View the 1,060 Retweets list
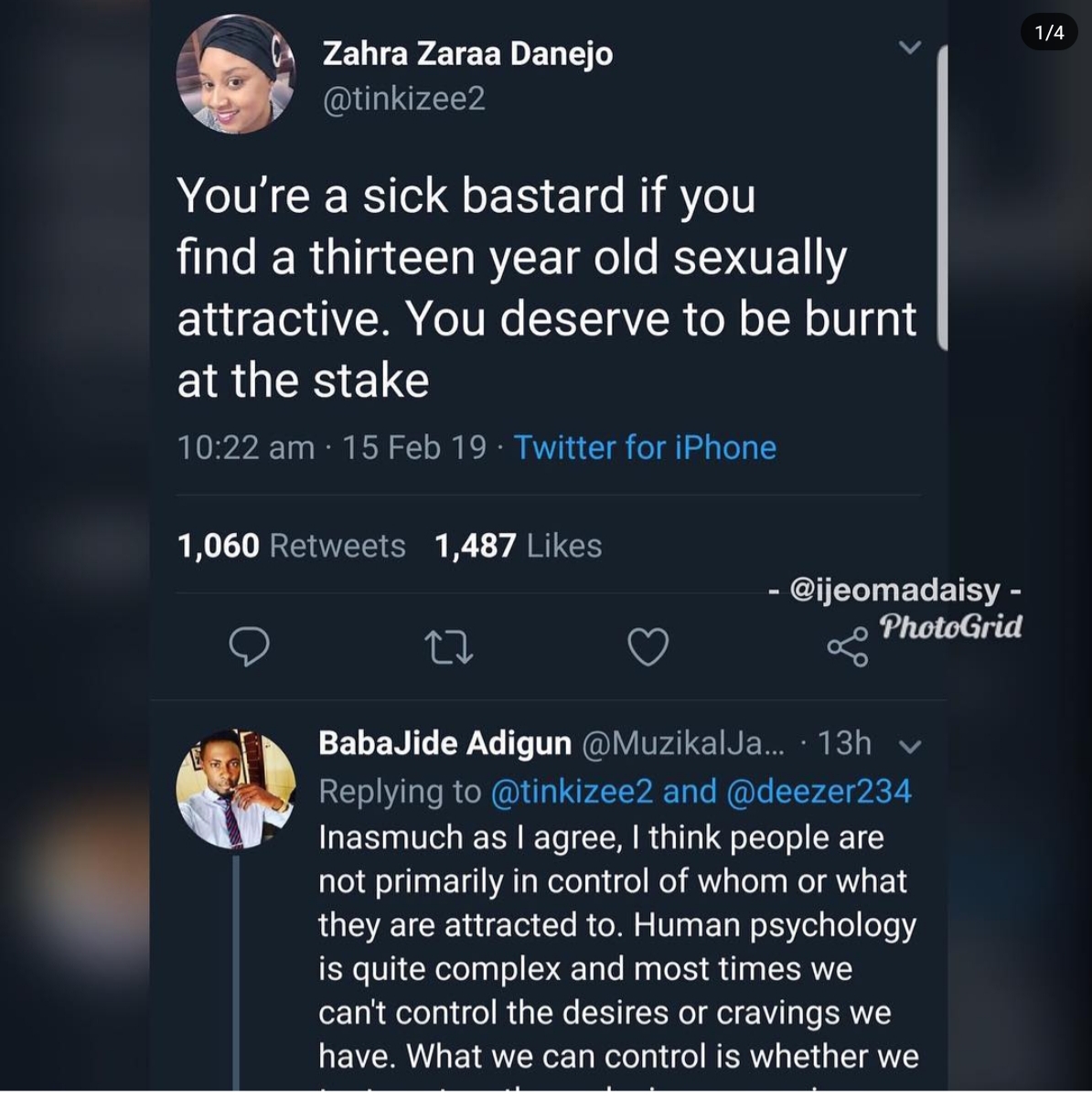This screenshot has width=1092, height=1097. click(291, 546)
